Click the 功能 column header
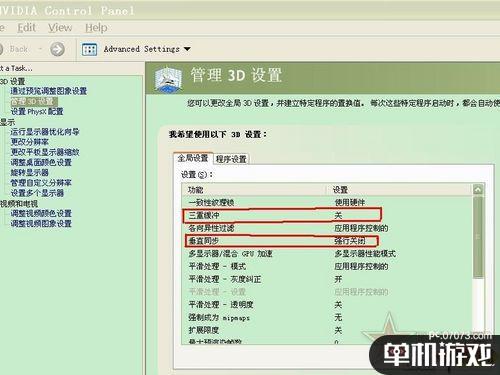Image resolution: width=500 pixels, height=375 pixels. click(x=254, y=190)
